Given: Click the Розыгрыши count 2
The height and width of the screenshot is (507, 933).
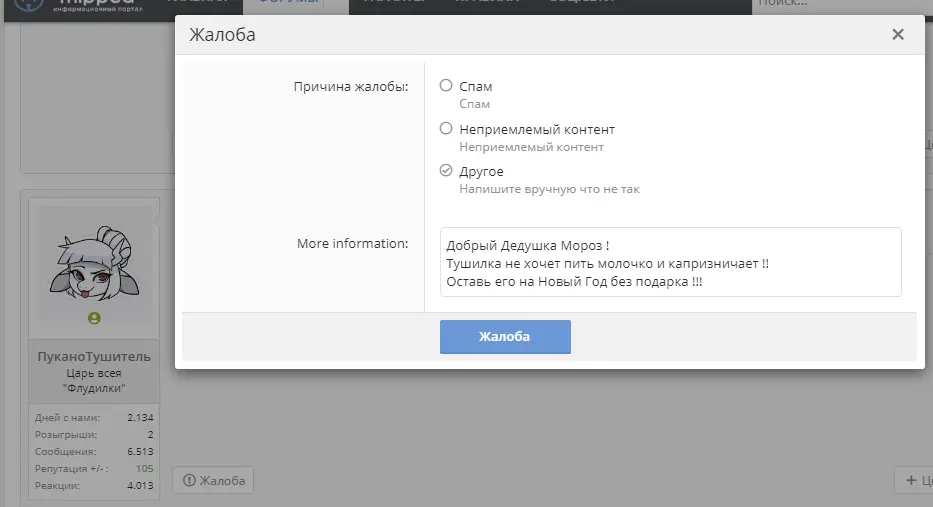Looking at the screenshot, I should [151, 434].
